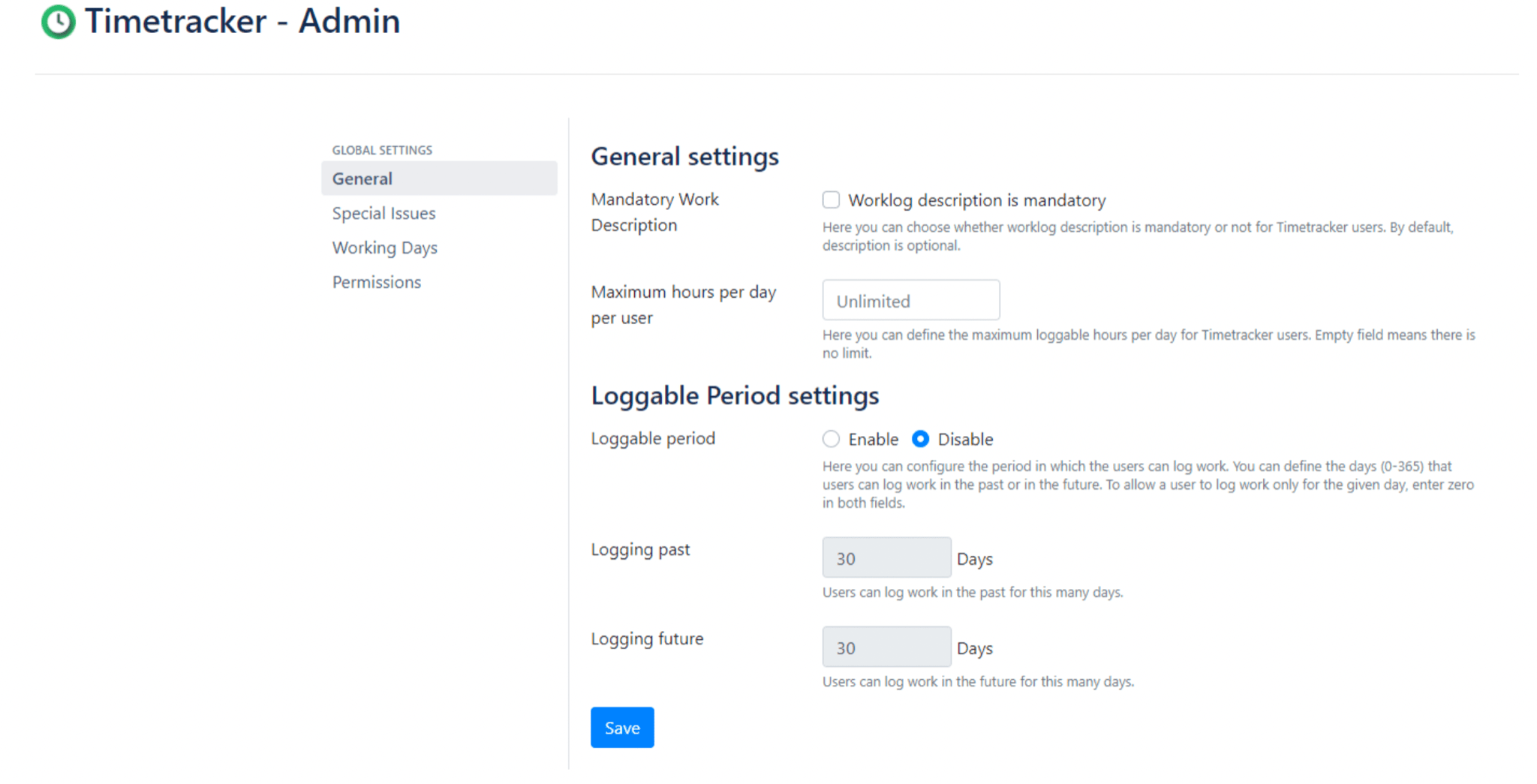Open the General settings page

pyautogui.click(x=362, y=178)
